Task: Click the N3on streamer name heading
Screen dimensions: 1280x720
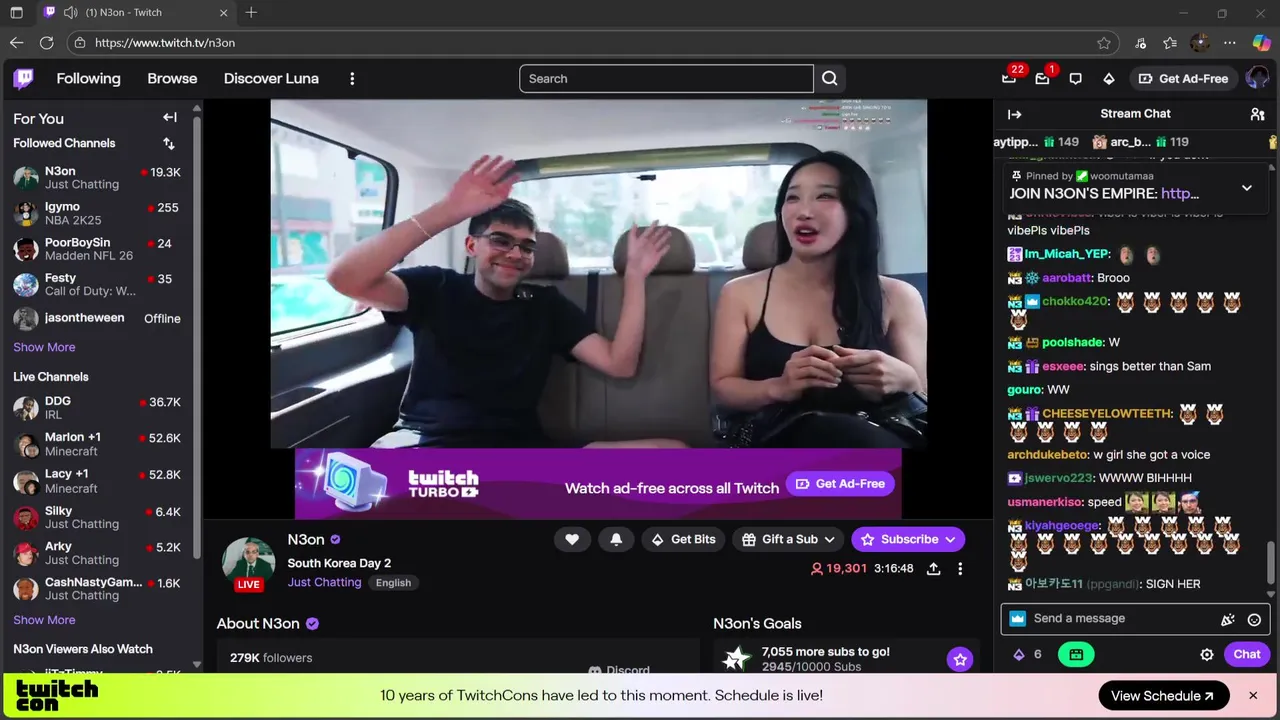Action: (306, 540)
